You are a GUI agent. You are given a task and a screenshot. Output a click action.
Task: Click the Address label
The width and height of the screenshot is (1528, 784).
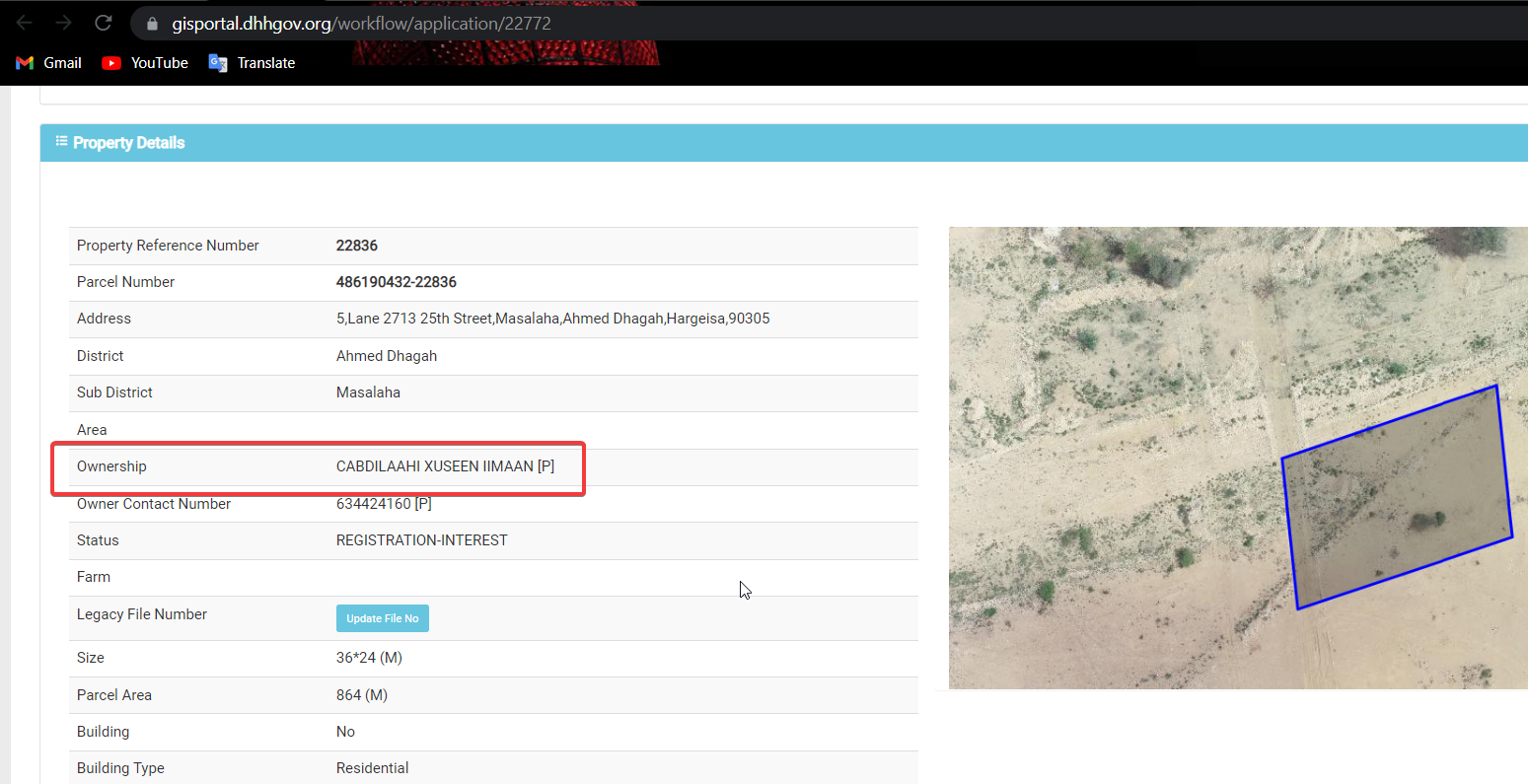click(104, 319)
